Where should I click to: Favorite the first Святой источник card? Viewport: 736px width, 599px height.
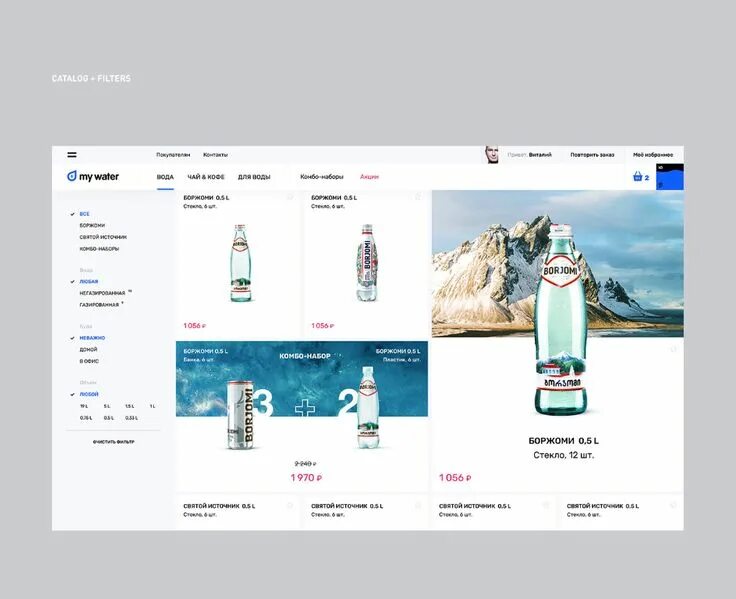291,506
